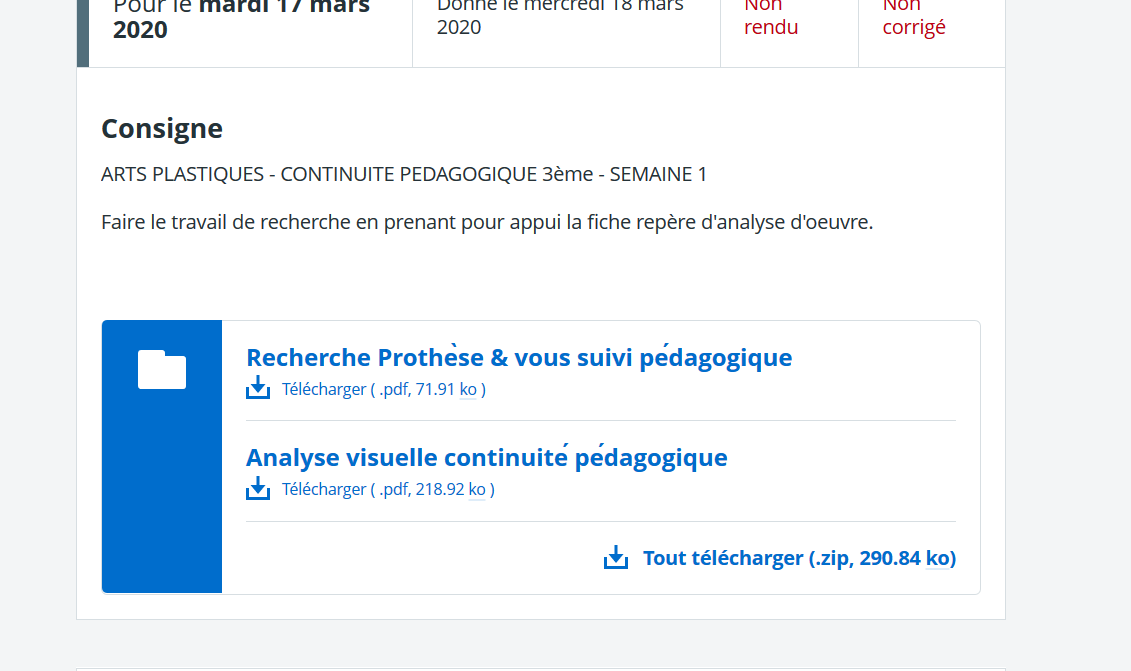The image size is (1131, 671).
Task: Click the white folder icon
Action: (162, 369)
